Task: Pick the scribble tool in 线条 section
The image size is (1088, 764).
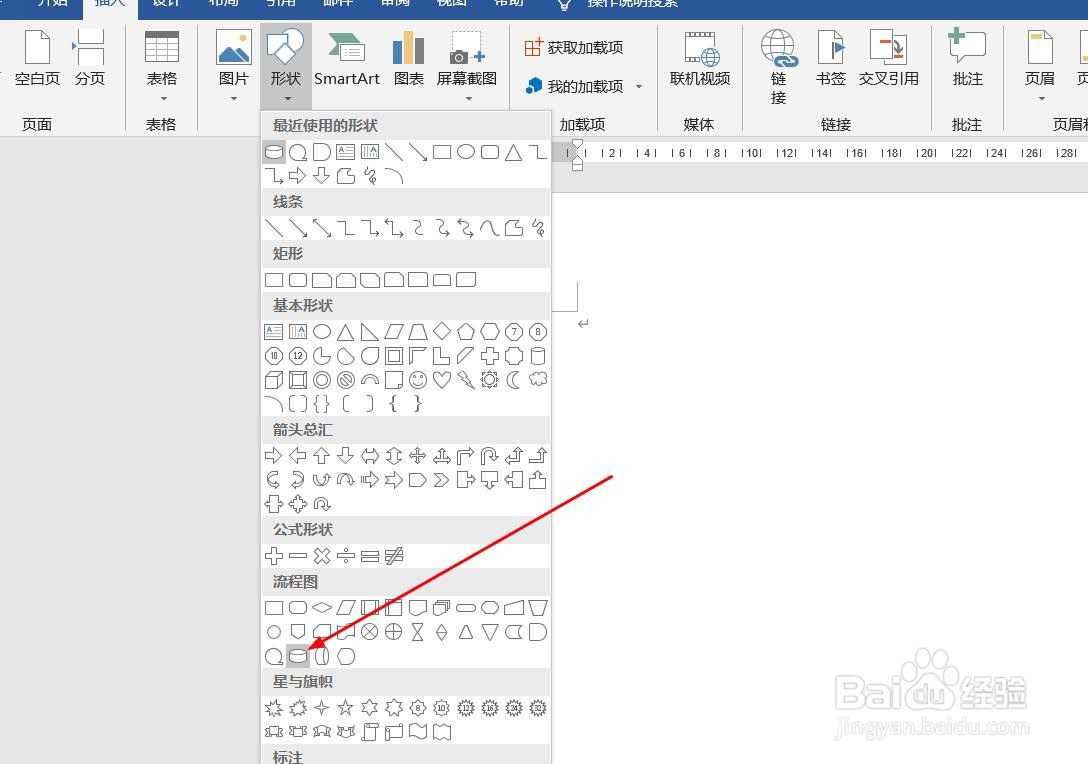Action: 538,228
